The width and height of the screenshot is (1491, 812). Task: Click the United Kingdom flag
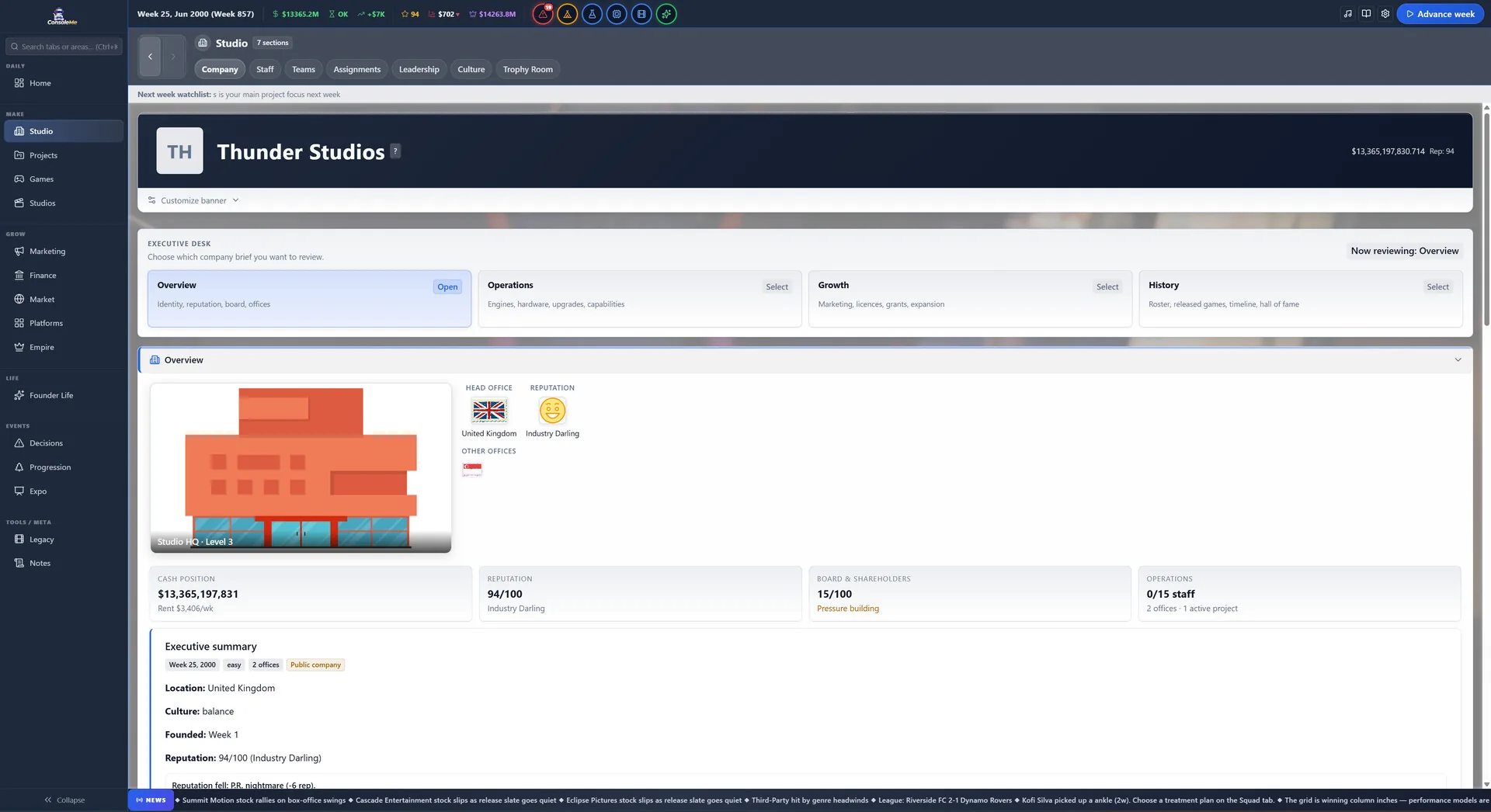[x=489, y=410]
